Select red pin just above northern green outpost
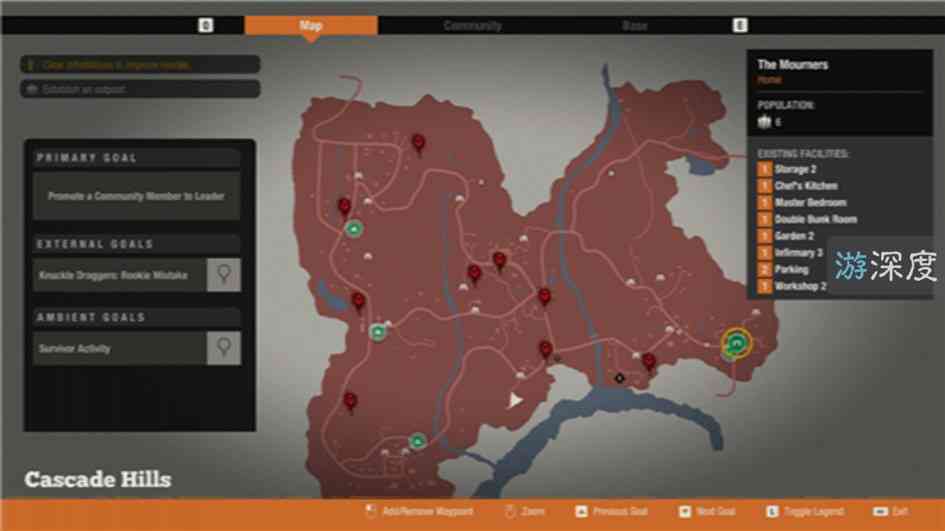Viewport: 945px width, 531px height. tap(344, 207)
